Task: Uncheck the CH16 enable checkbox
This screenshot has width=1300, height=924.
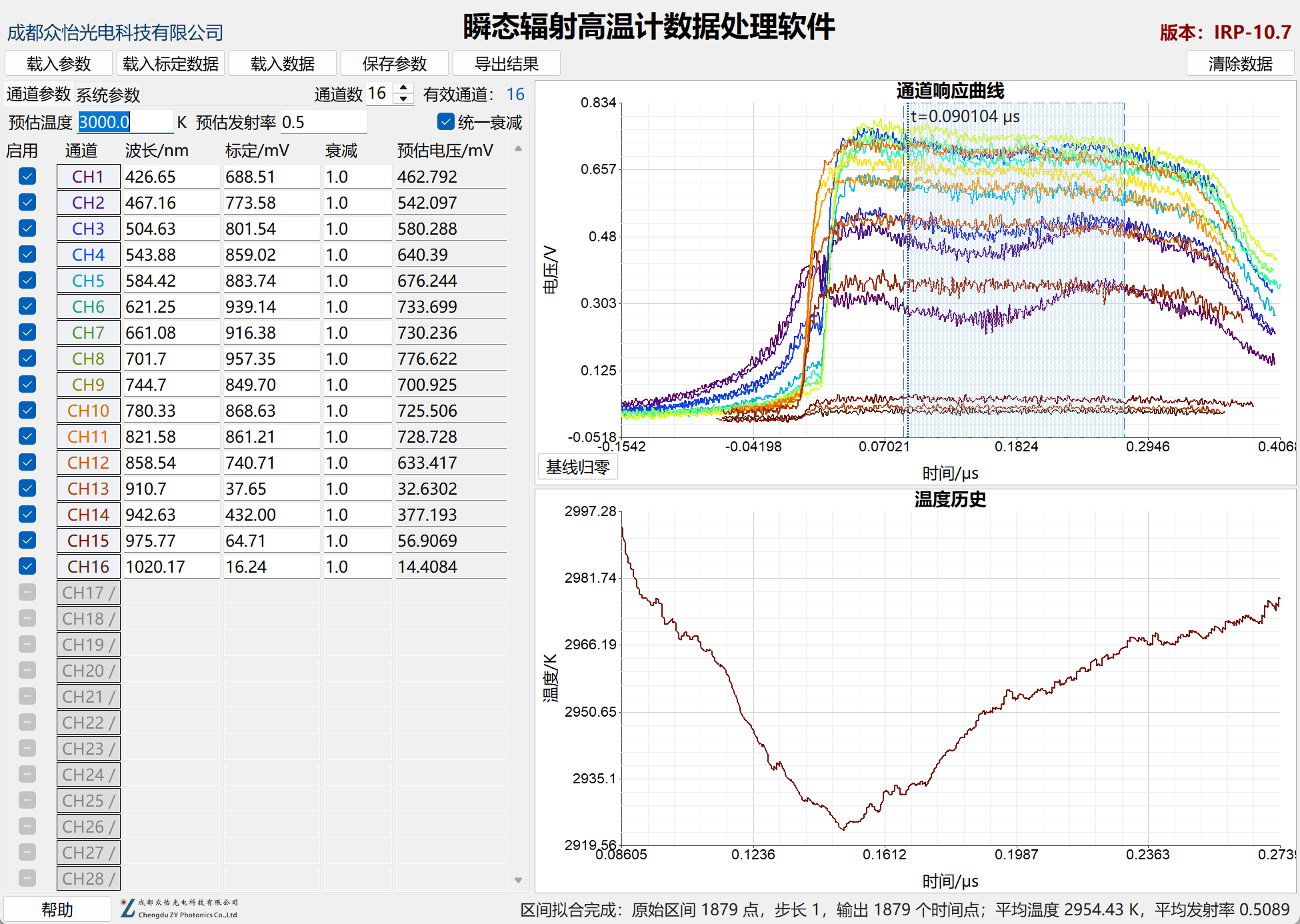Action: (27, 567)
